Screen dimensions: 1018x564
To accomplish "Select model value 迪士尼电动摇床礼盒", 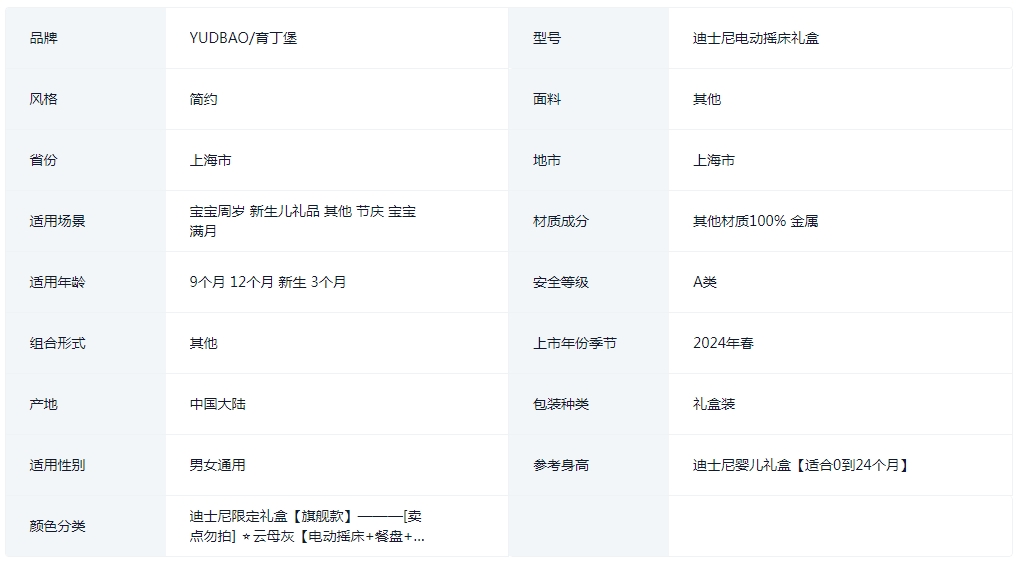I will click(756, 38).
